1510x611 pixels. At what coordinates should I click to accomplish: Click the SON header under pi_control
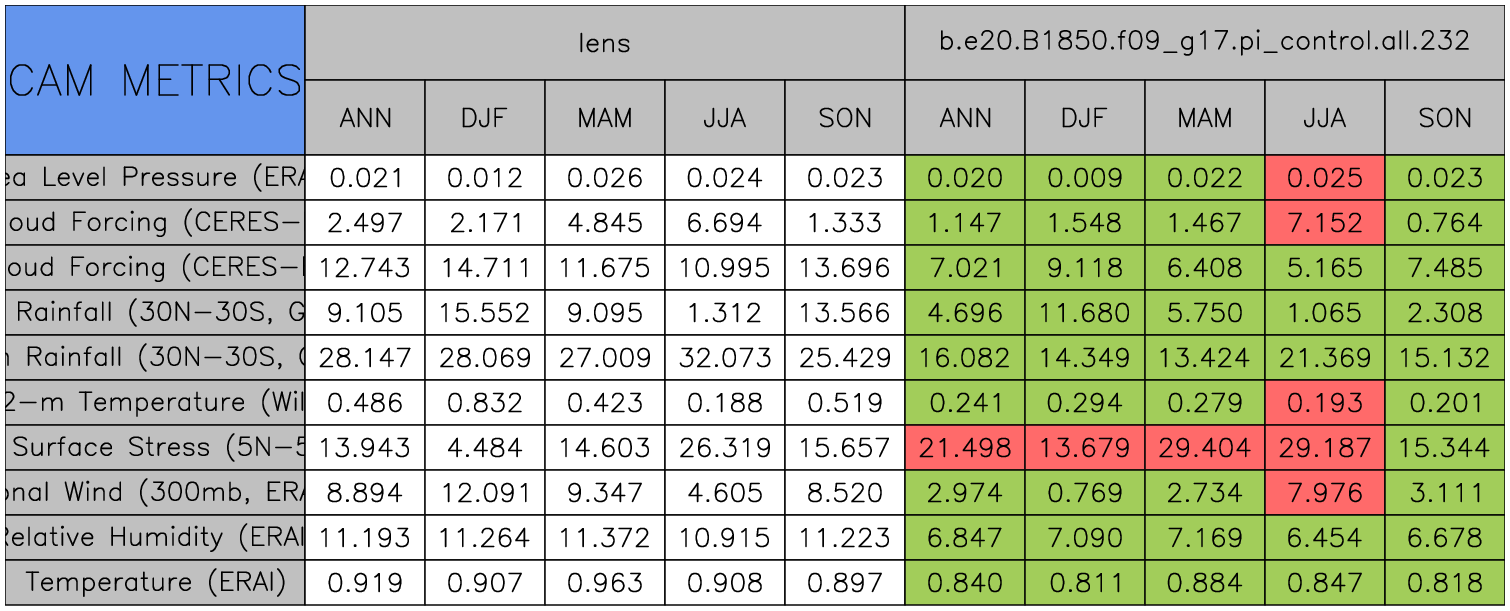(1444, 118)
